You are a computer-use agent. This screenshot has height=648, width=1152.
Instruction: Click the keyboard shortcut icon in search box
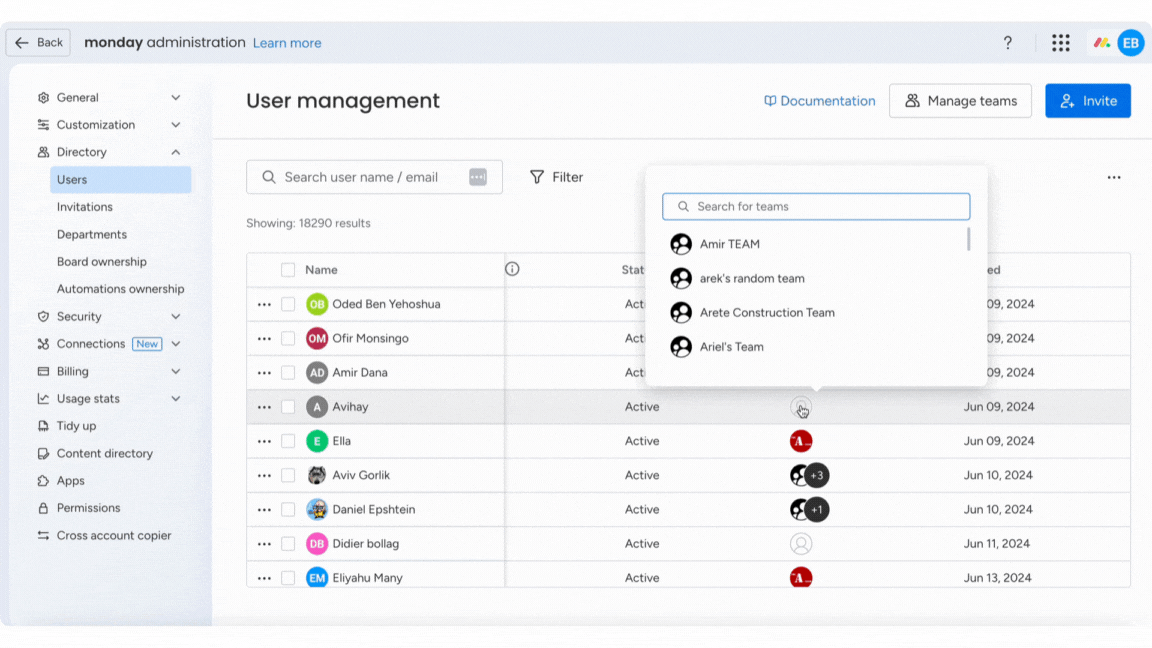pos(478,177)
